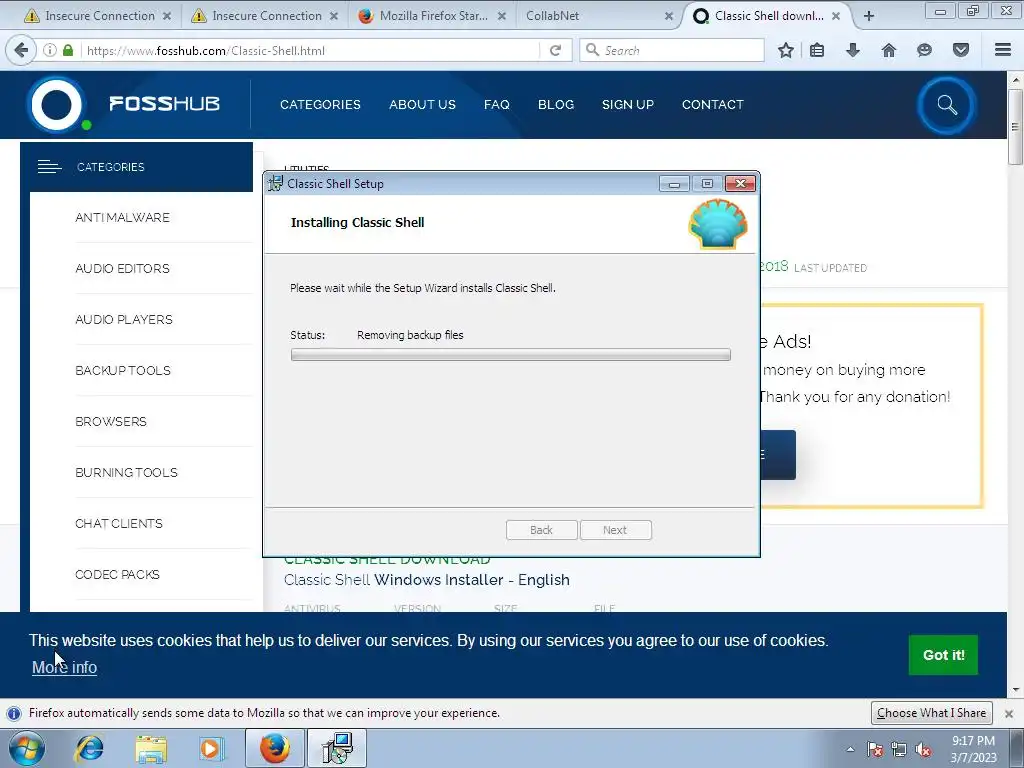The width and height of the screenshot is (1024, 768).
Task: Click the Classic Shell seashell logo
Action: (x=718, y=224)
